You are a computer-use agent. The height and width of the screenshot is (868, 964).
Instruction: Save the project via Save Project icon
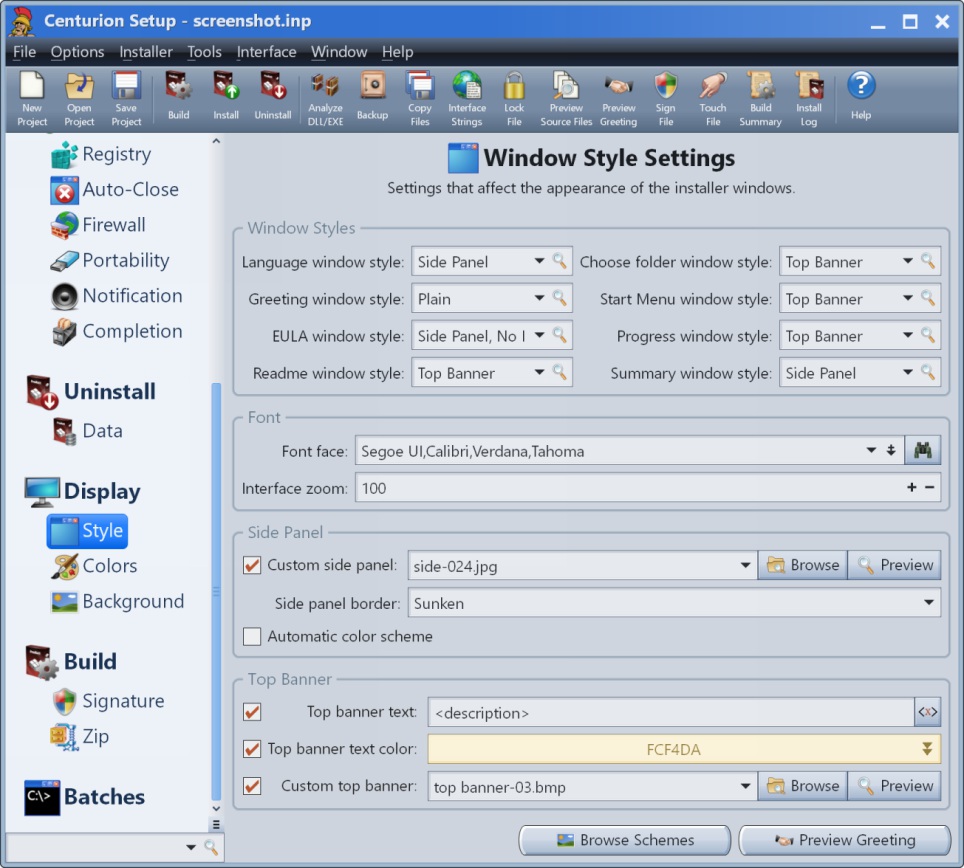click(x=126, y=98)
